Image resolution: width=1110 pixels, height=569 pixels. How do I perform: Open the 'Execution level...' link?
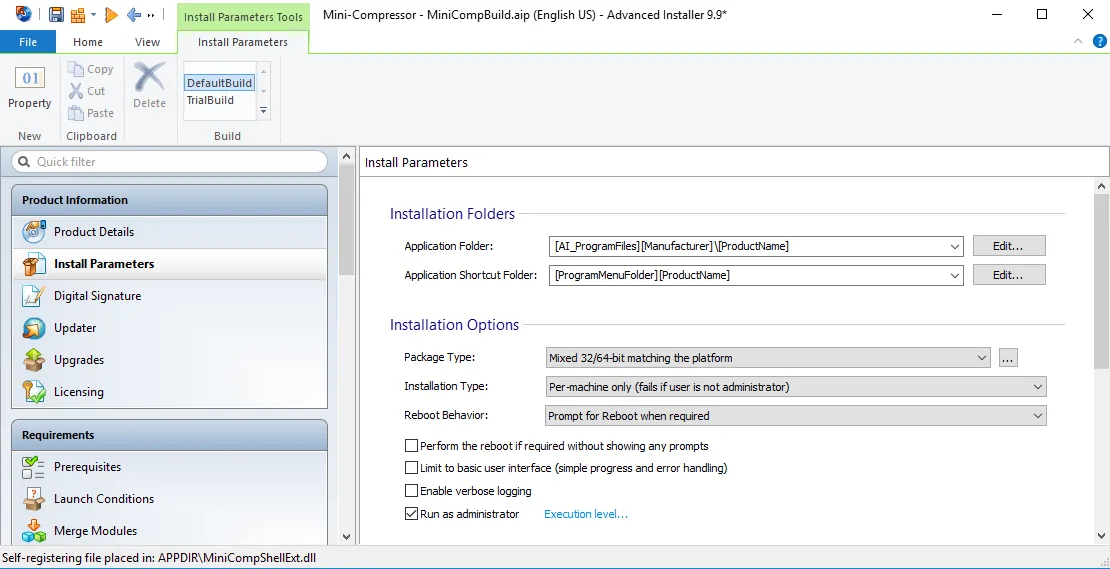point(585,514)
